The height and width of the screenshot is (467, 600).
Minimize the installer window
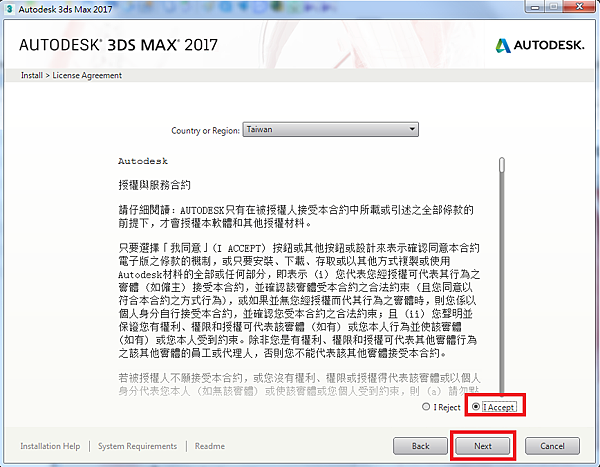[535, 7]
